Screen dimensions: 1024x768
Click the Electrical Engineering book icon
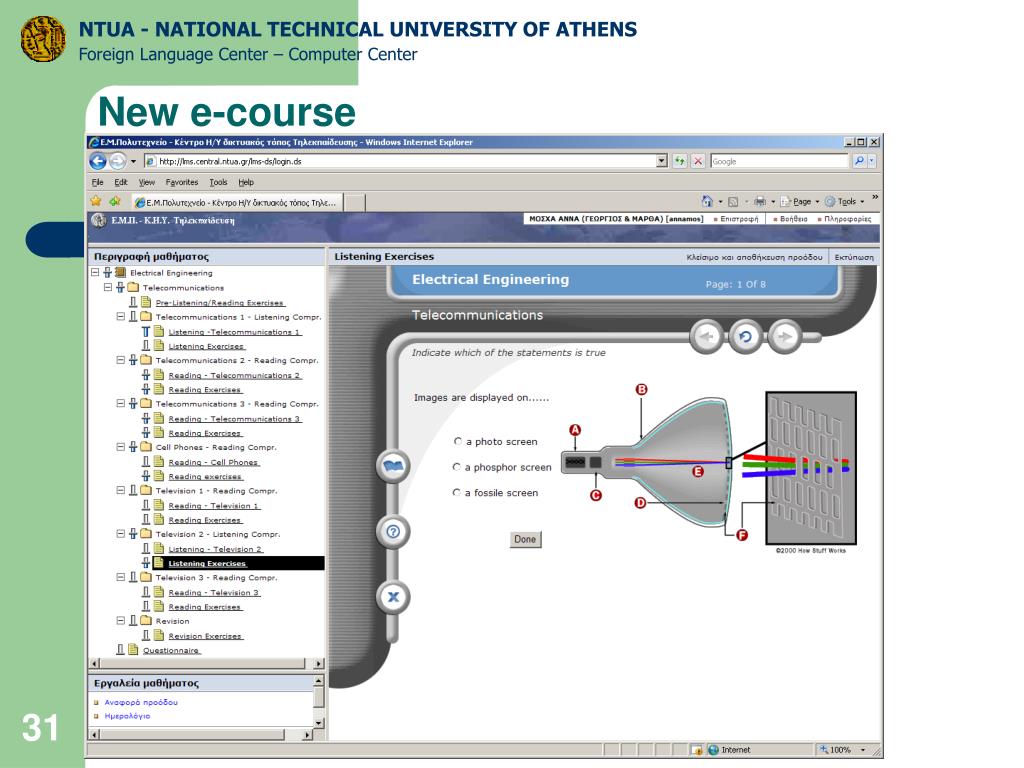pos(120,272)
